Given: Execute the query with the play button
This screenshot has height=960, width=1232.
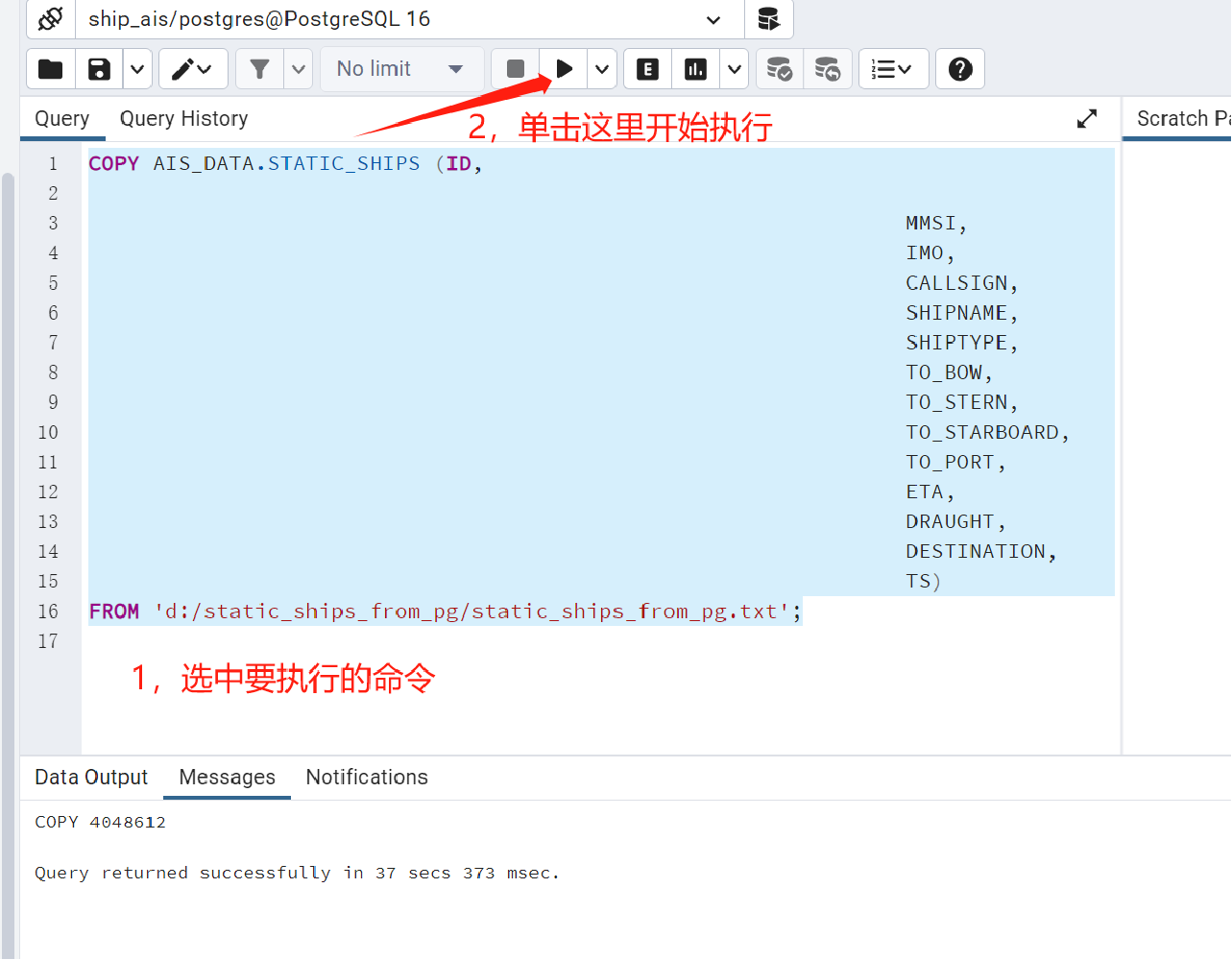Looking at the screenshot, I should pos(564,69).
